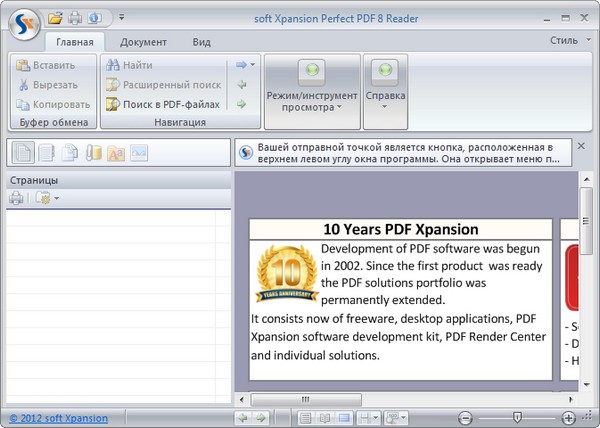600x428 pixels.
Task: Click the horizontal scrollbar left arrow
Action: tap(241, 400)
